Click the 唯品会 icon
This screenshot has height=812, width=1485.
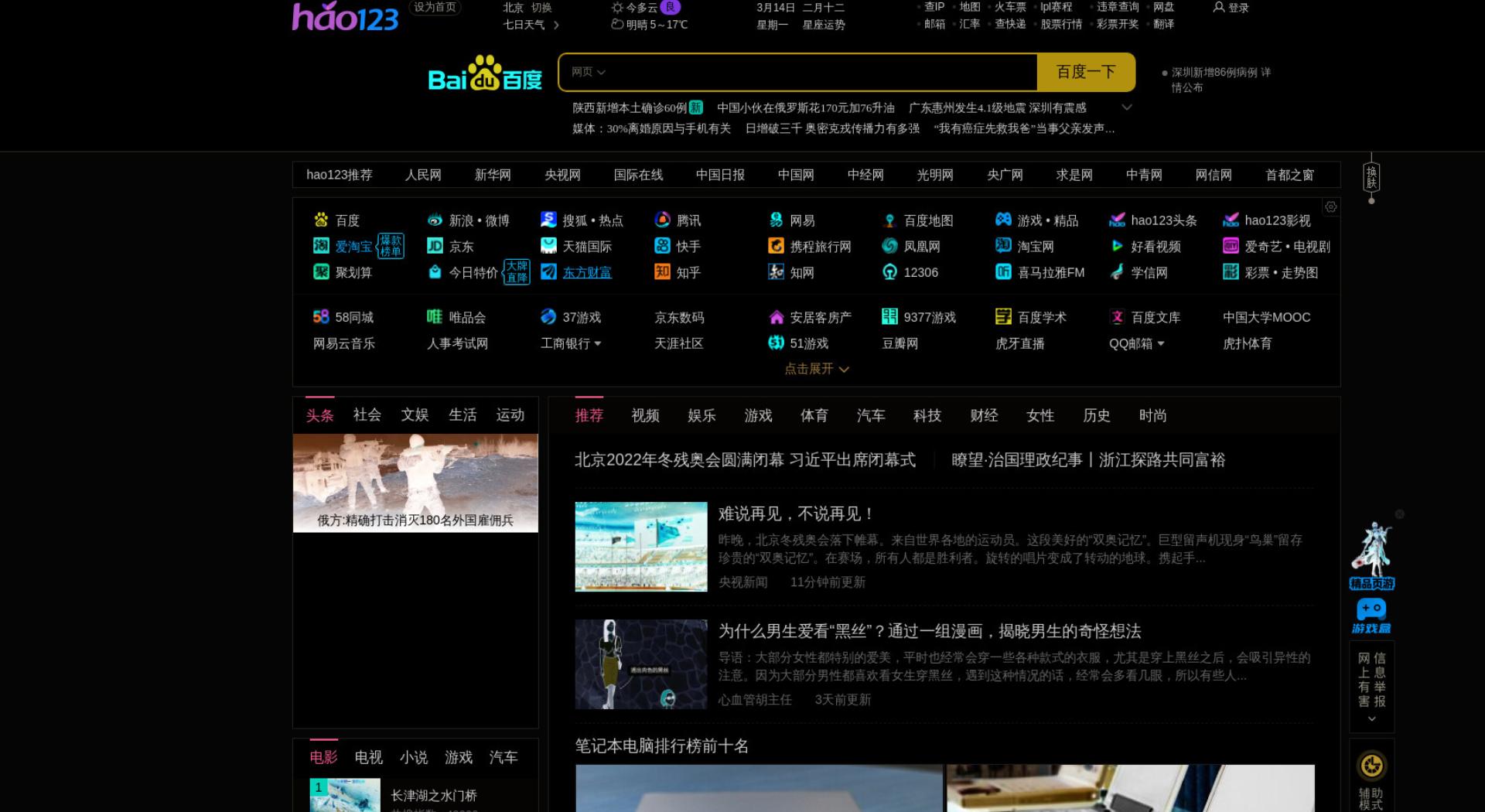435,316
